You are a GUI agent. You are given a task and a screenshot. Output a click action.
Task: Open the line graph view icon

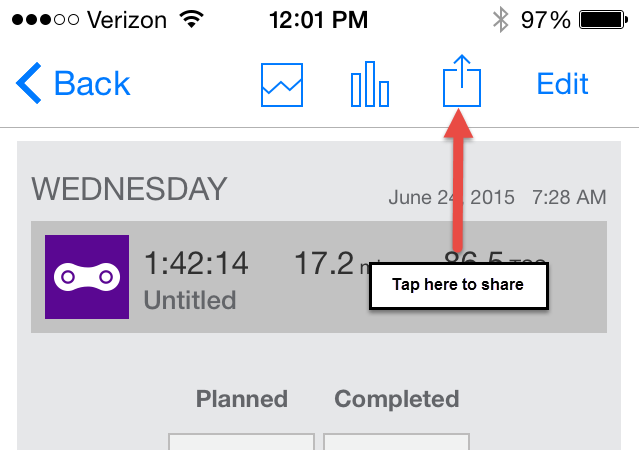(282, 85)
